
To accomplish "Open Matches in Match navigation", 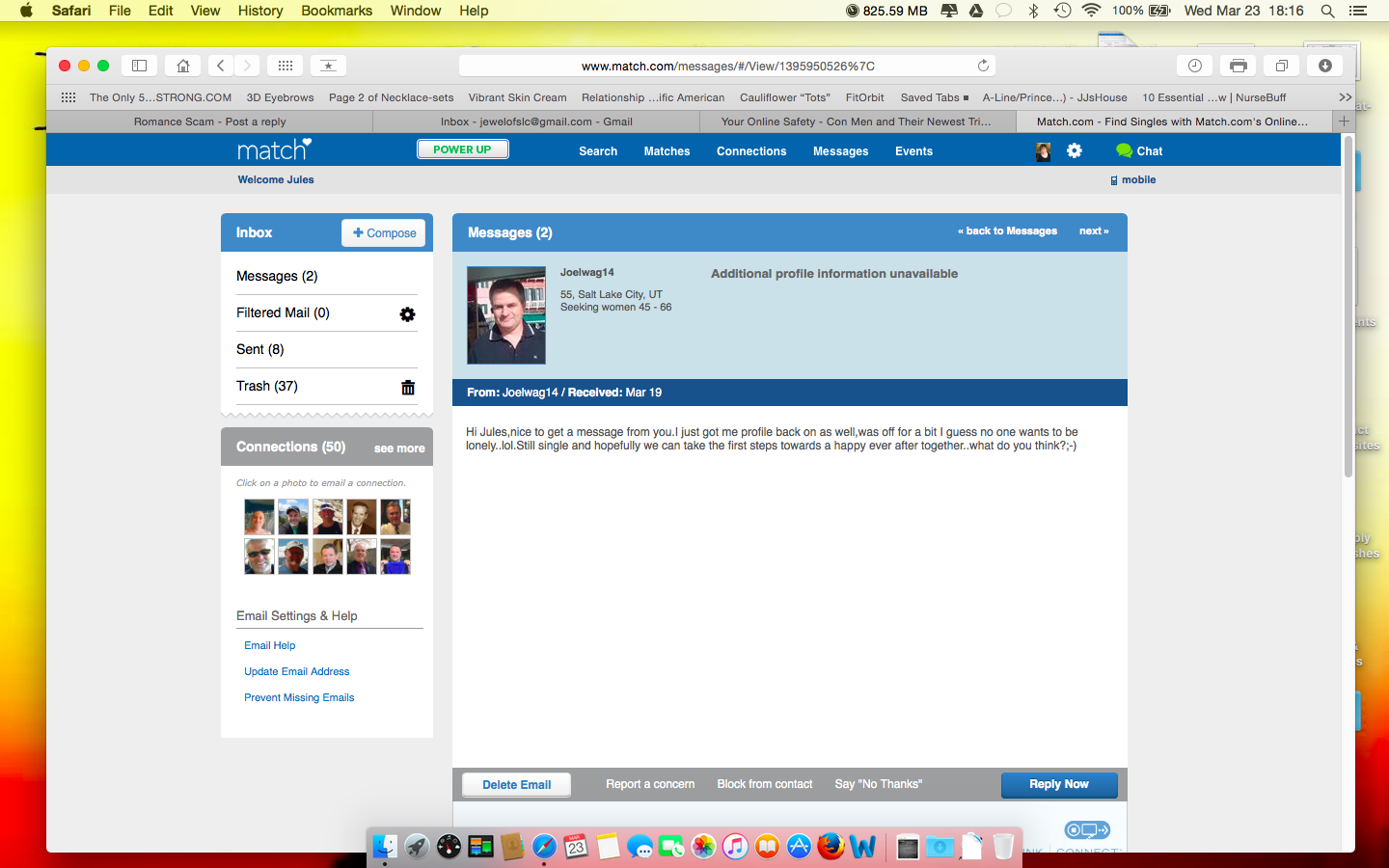I will coord(667,151).
